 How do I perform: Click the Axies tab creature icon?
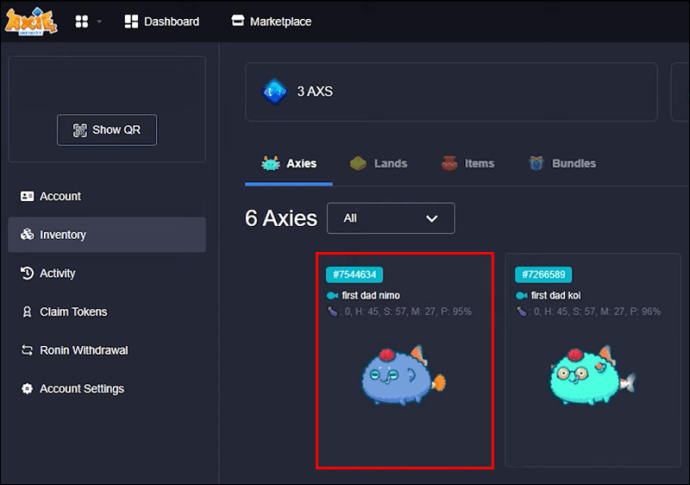pyautogui.click(x=271, y=163)
